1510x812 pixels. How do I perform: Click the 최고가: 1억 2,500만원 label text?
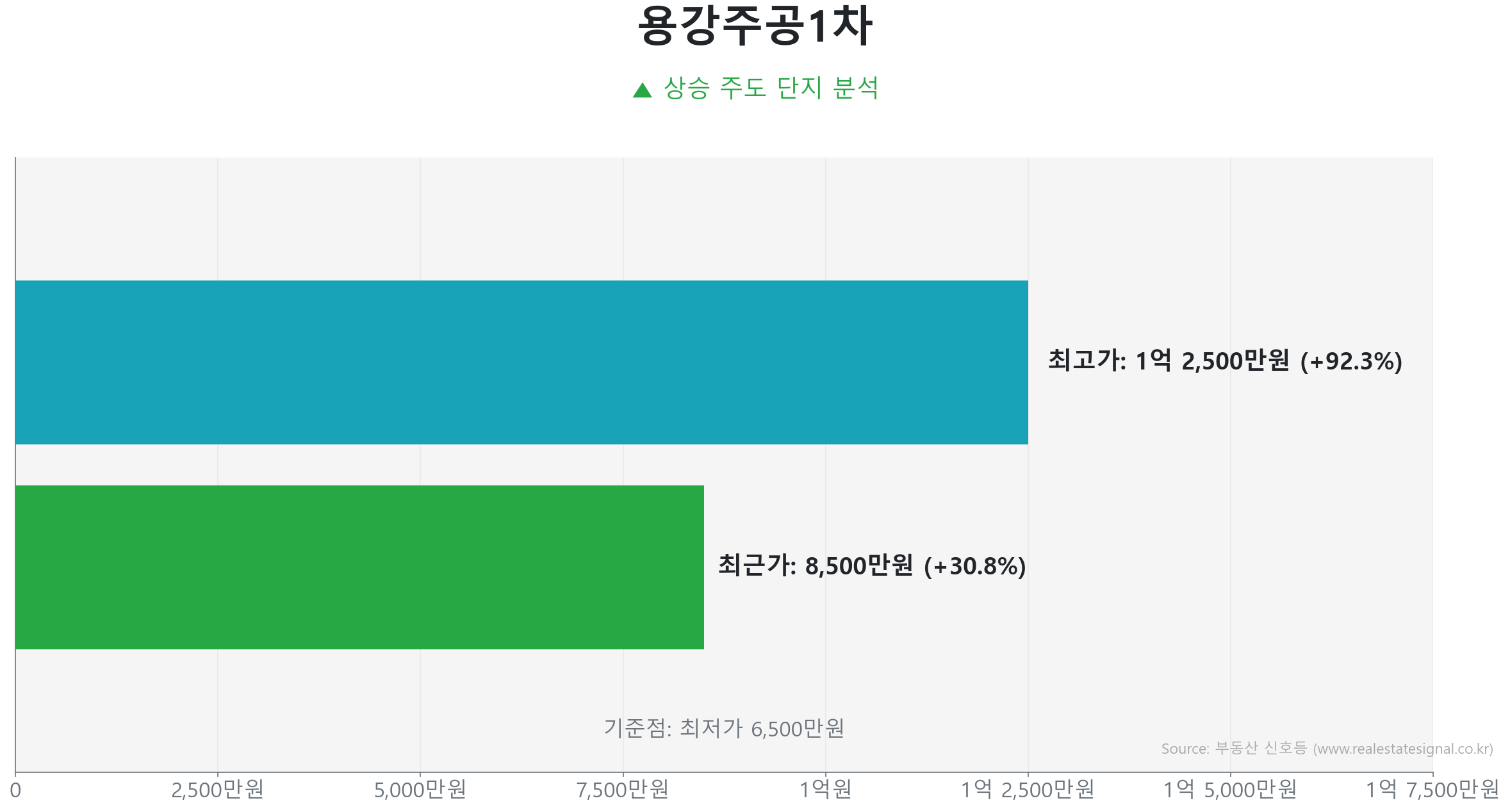coord(1169,361)
